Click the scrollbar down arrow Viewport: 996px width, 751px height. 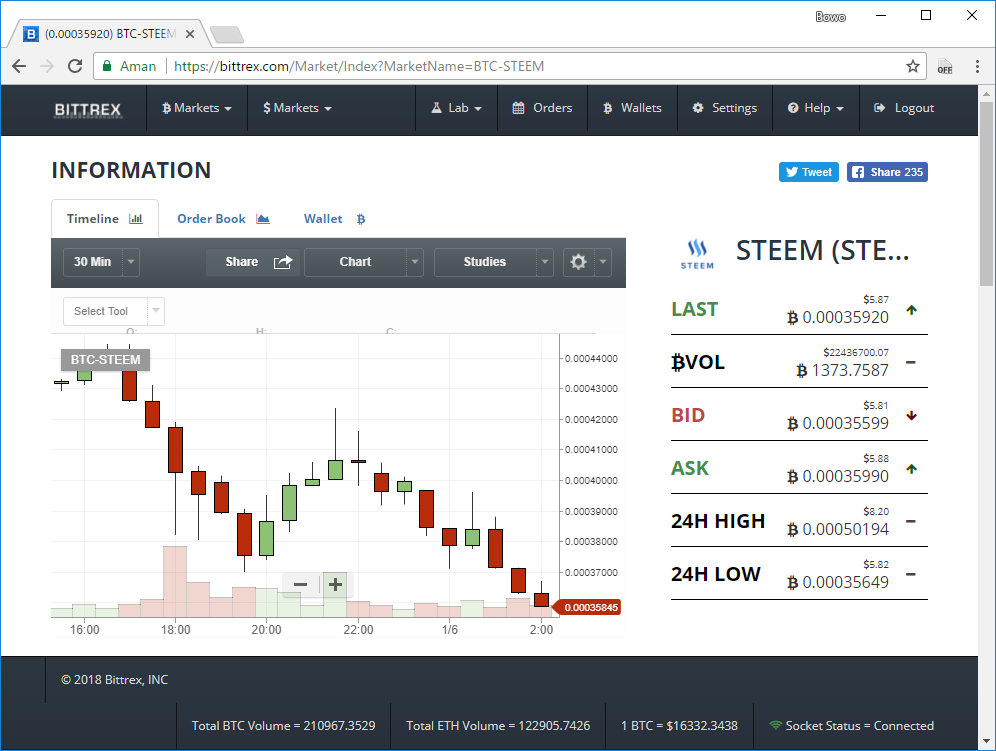(x=986, y=741)
